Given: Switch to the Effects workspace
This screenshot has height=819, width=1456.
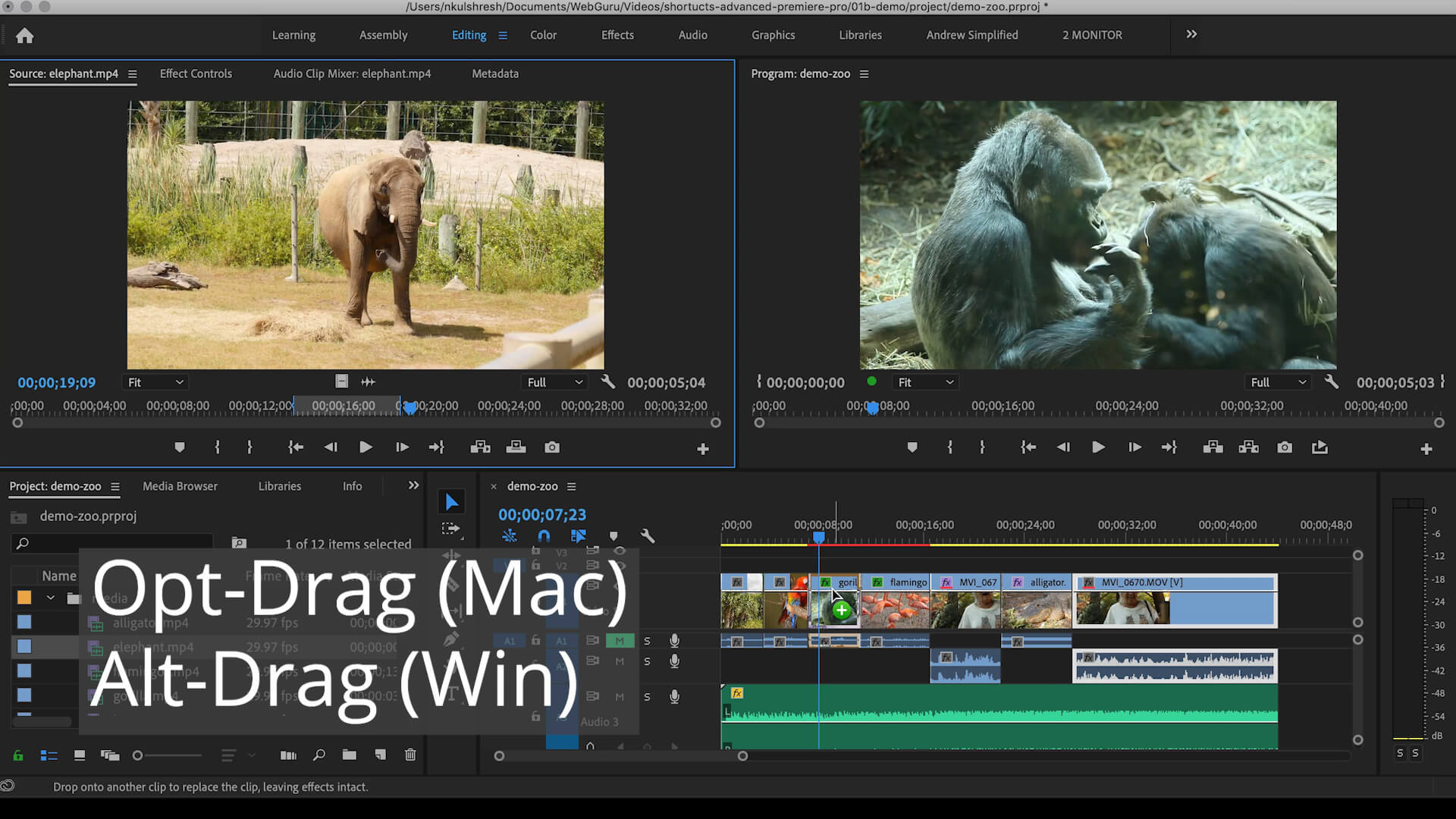Looking at the screenshot, I should coord(617,35).
